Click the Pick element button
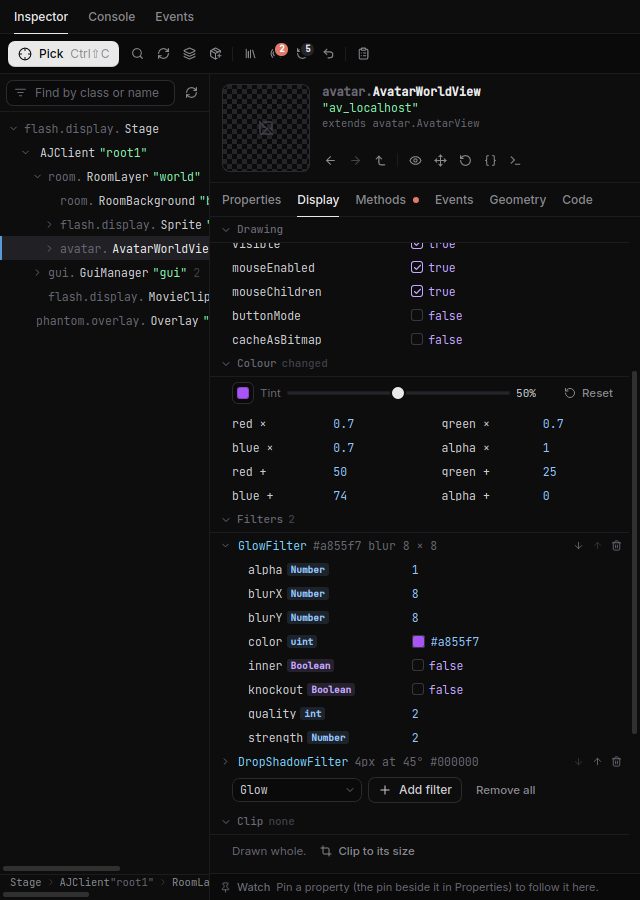The image size is (640, 900). coord(63,54)
